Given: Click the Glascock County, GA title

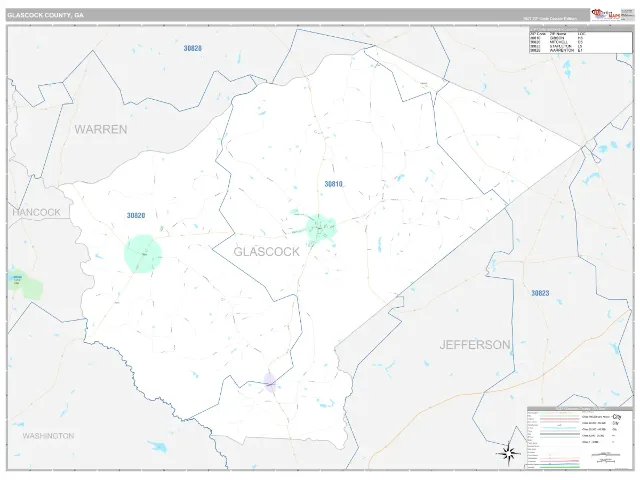Looking at the screenshot, I should point(45,15).
